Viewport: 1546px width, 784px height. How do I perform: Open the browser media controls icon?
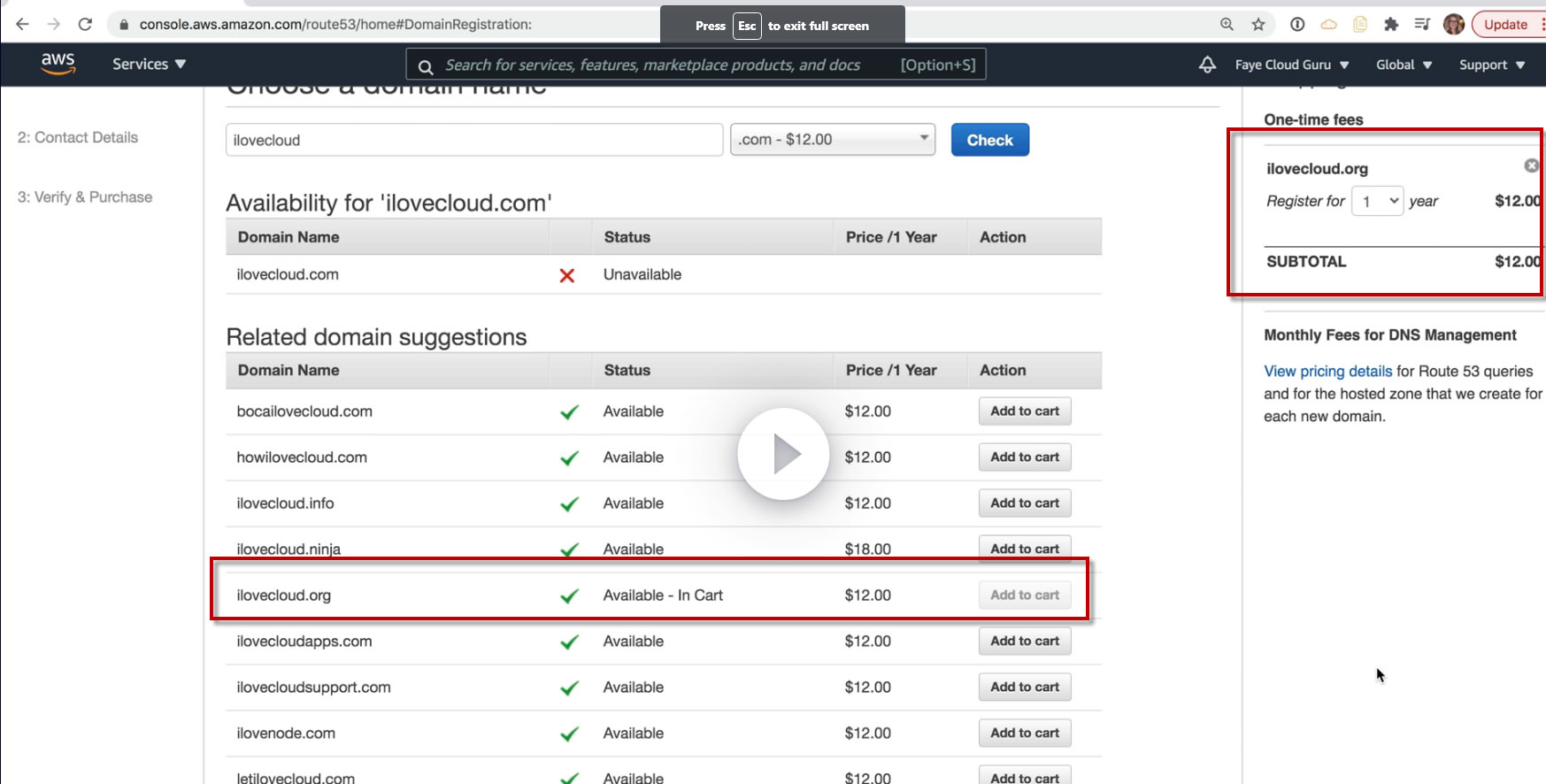[1422, 25]
